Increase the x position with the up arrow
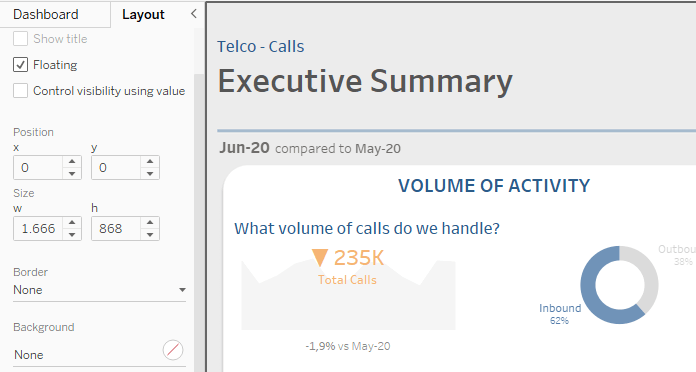Screen dimensions: 696x372 [72, 162]
